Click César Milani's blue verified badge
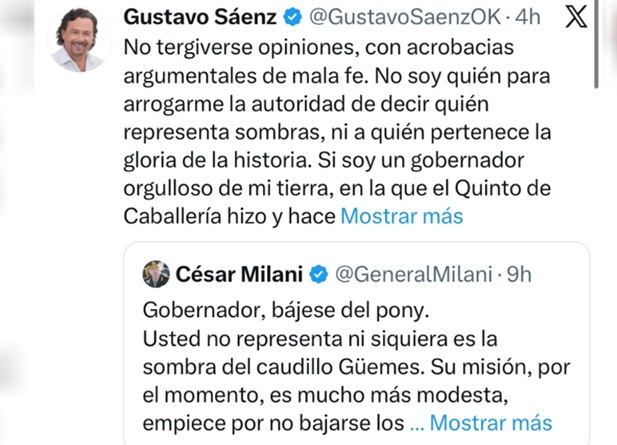Screen dimensions: 617x445 click(318, 273)
